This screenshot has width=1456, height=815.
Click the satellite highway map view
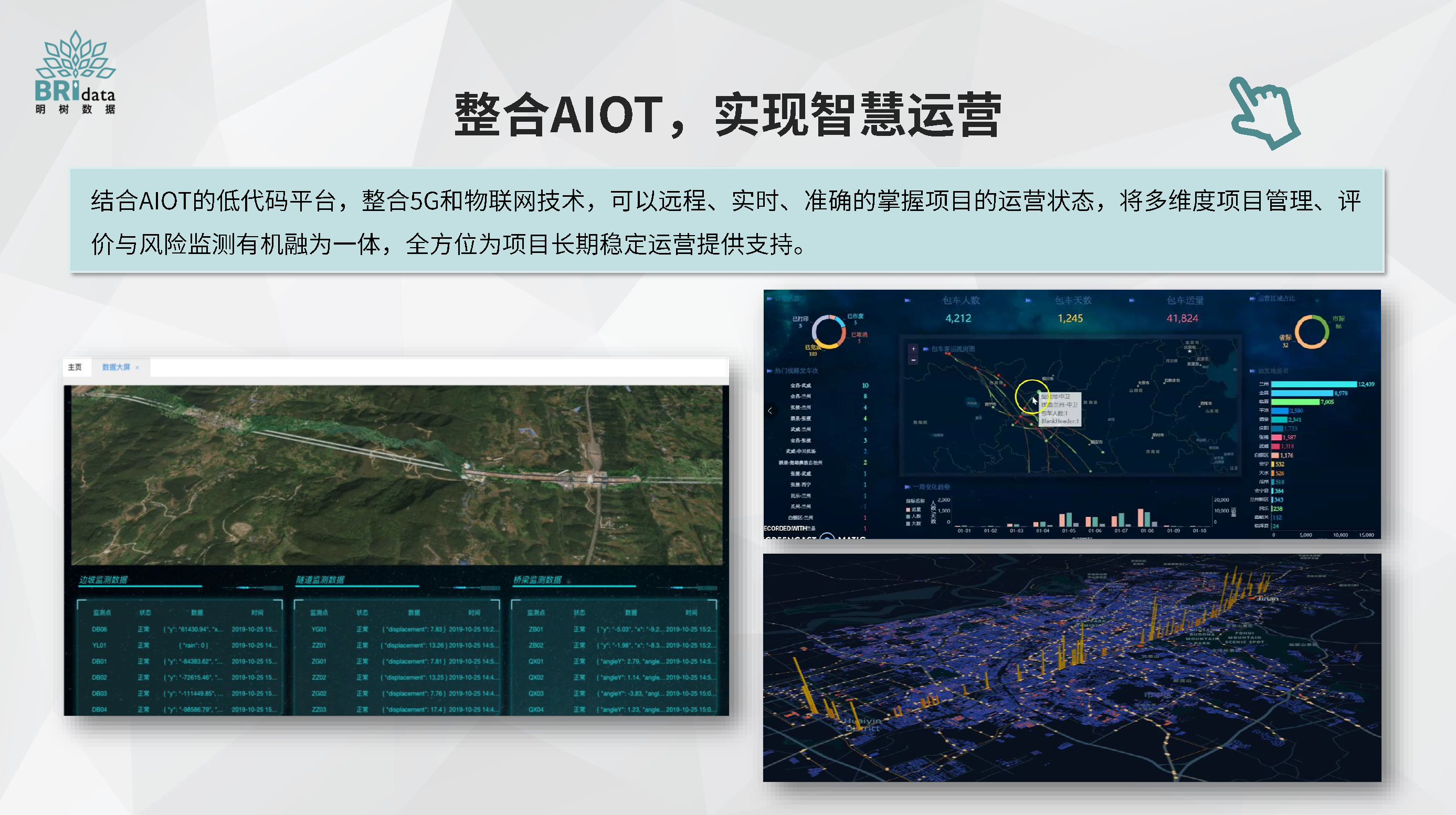tap(397, 475)
